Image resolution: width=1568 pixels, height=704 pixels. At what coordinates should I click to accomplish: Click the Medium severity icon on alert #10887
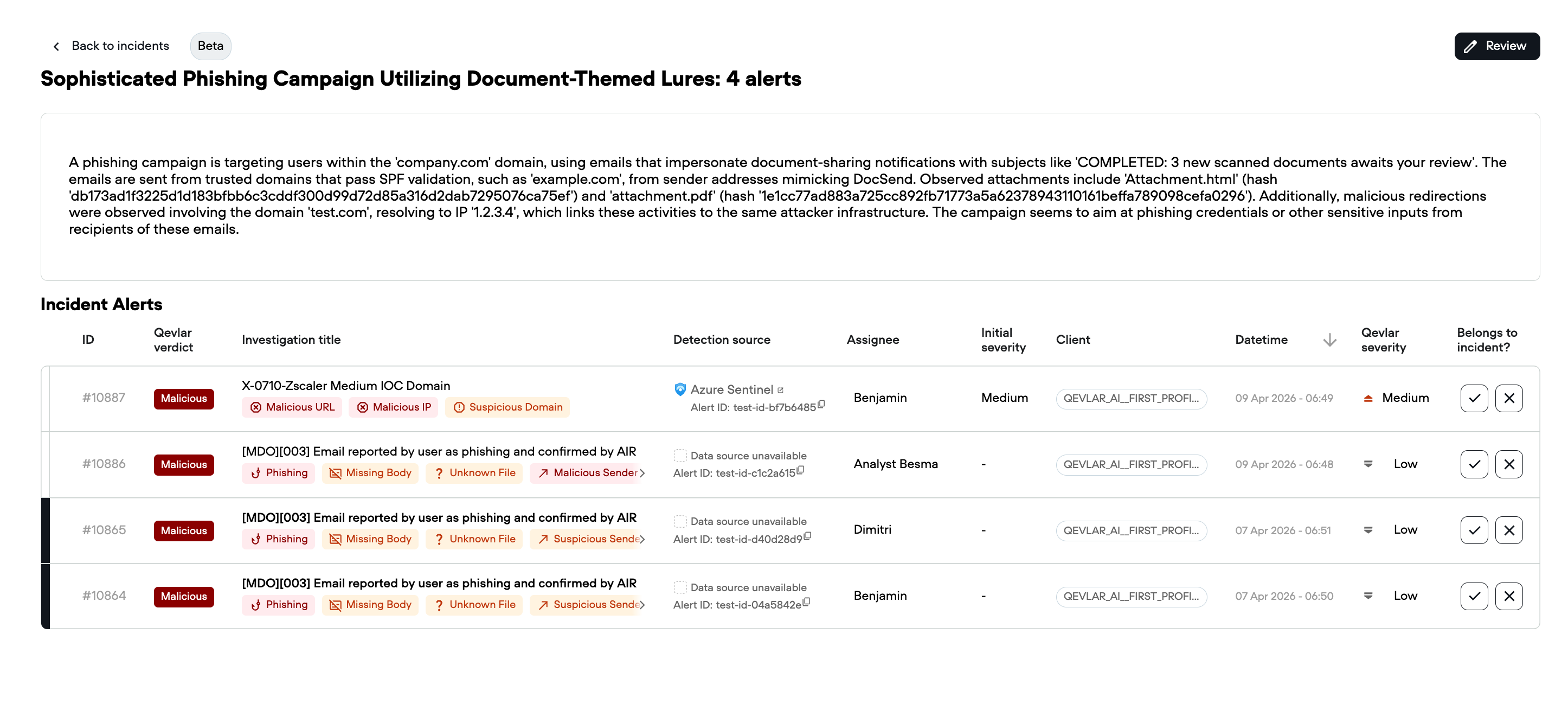coord(1368,398)
